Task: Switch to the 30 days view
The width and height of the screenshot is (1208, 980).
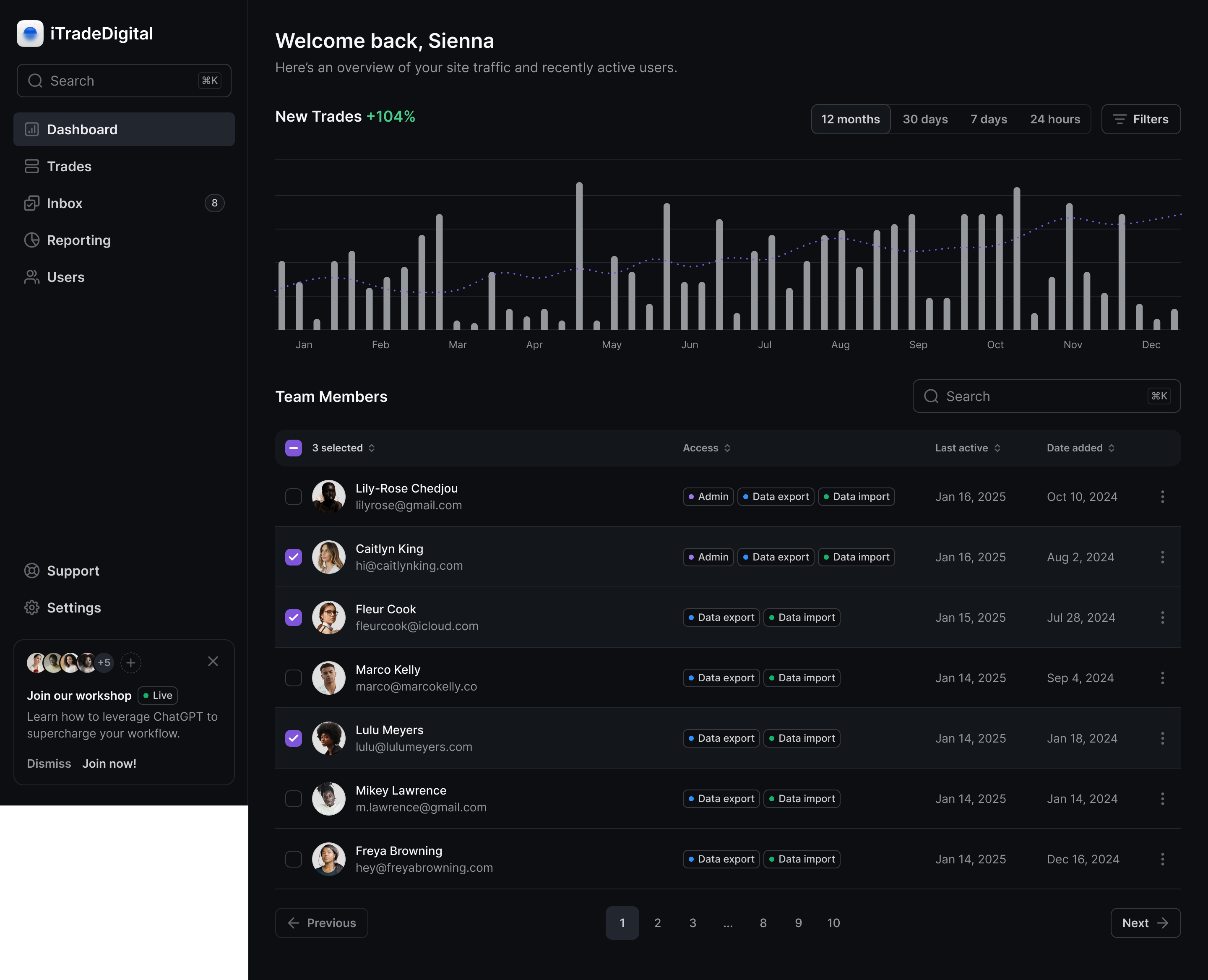Action: (924, 119)
